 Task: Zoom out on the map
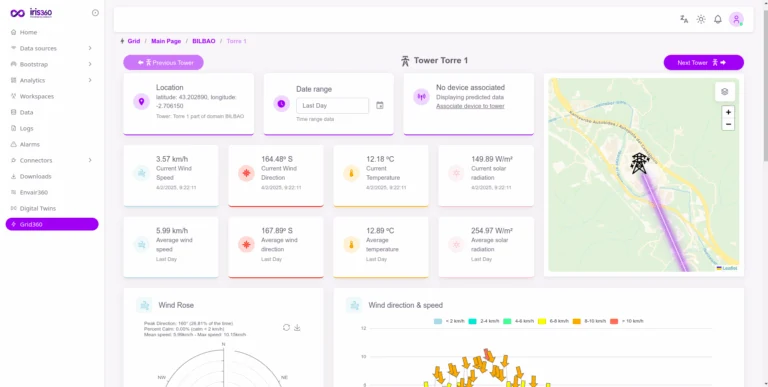(728, 124)
